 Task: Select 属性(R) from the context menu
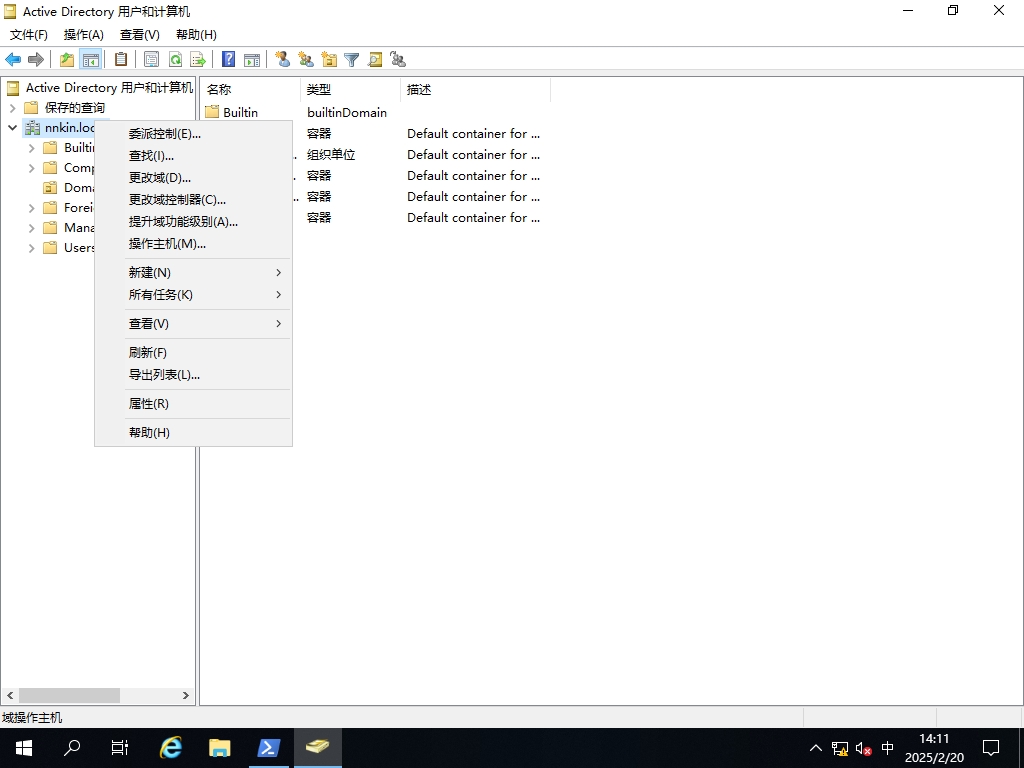[149, 404]
